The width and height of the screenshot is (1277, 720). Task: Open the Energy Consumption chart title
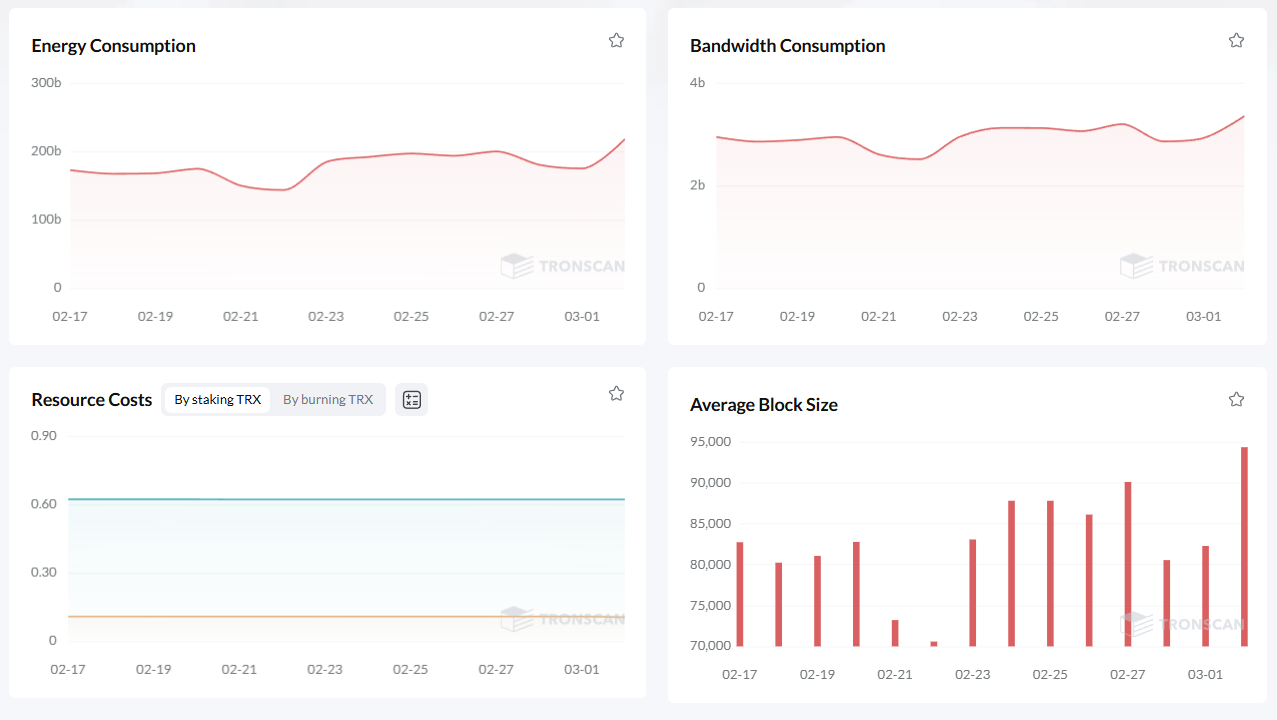[113, 46]
